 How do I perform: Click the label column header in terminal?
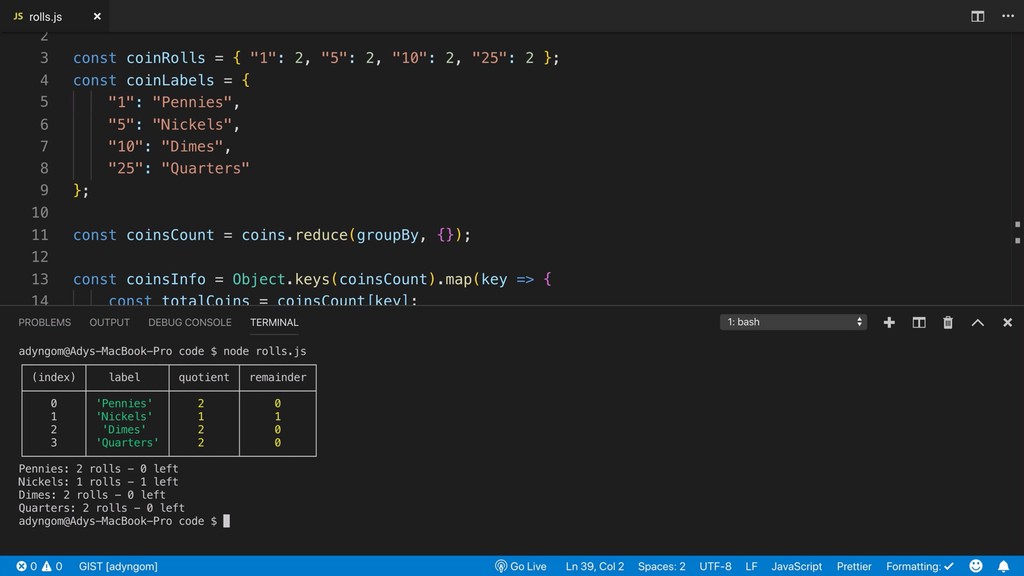[124, 377]
